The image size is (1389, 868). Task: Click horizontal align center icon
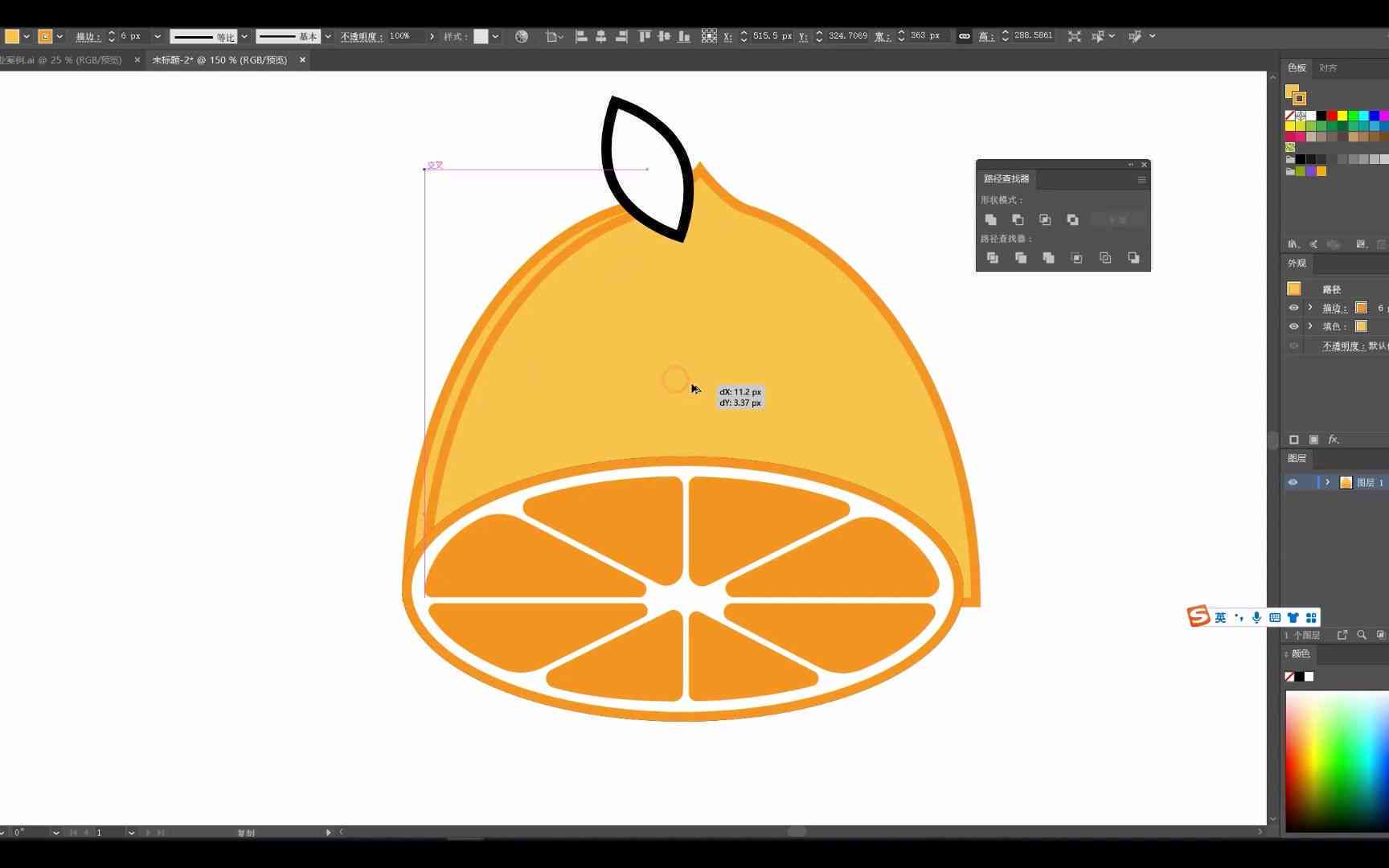[601, 36]
